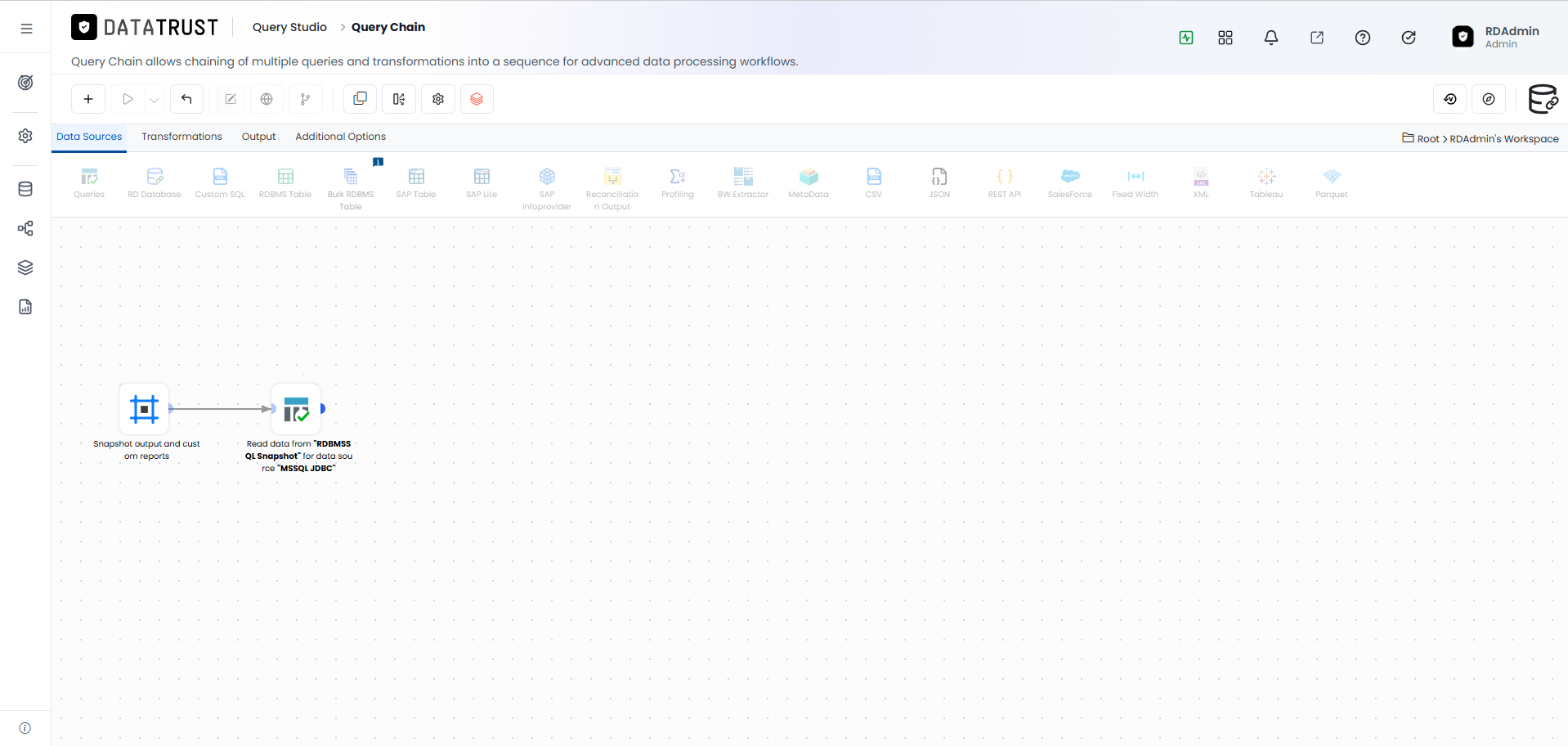Select the SAP Table data source

pyautogui.click(x=416, y=183)
